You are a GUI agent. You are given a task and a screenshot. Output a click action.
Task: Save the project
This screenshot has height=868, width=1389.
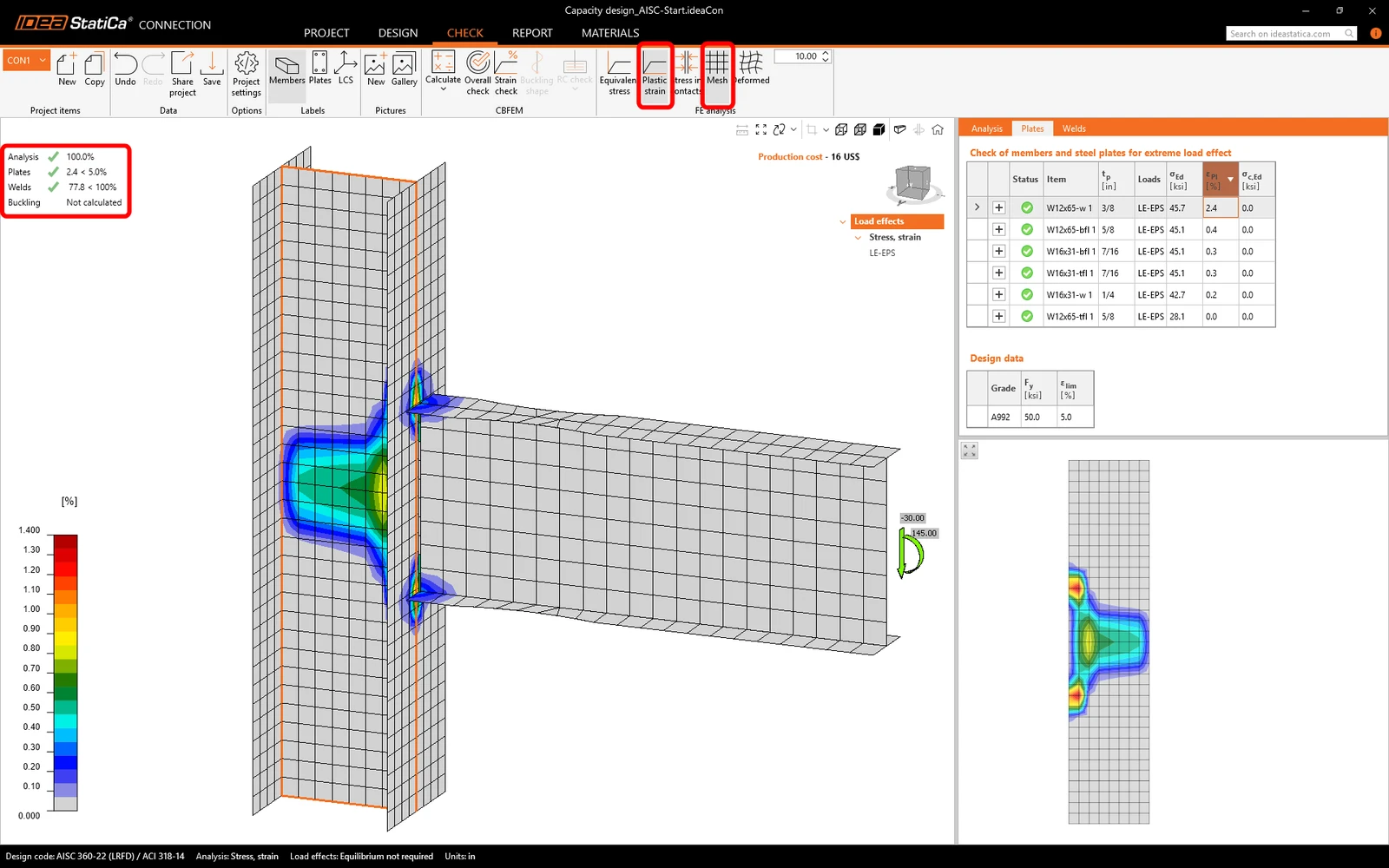click(212, 69)
